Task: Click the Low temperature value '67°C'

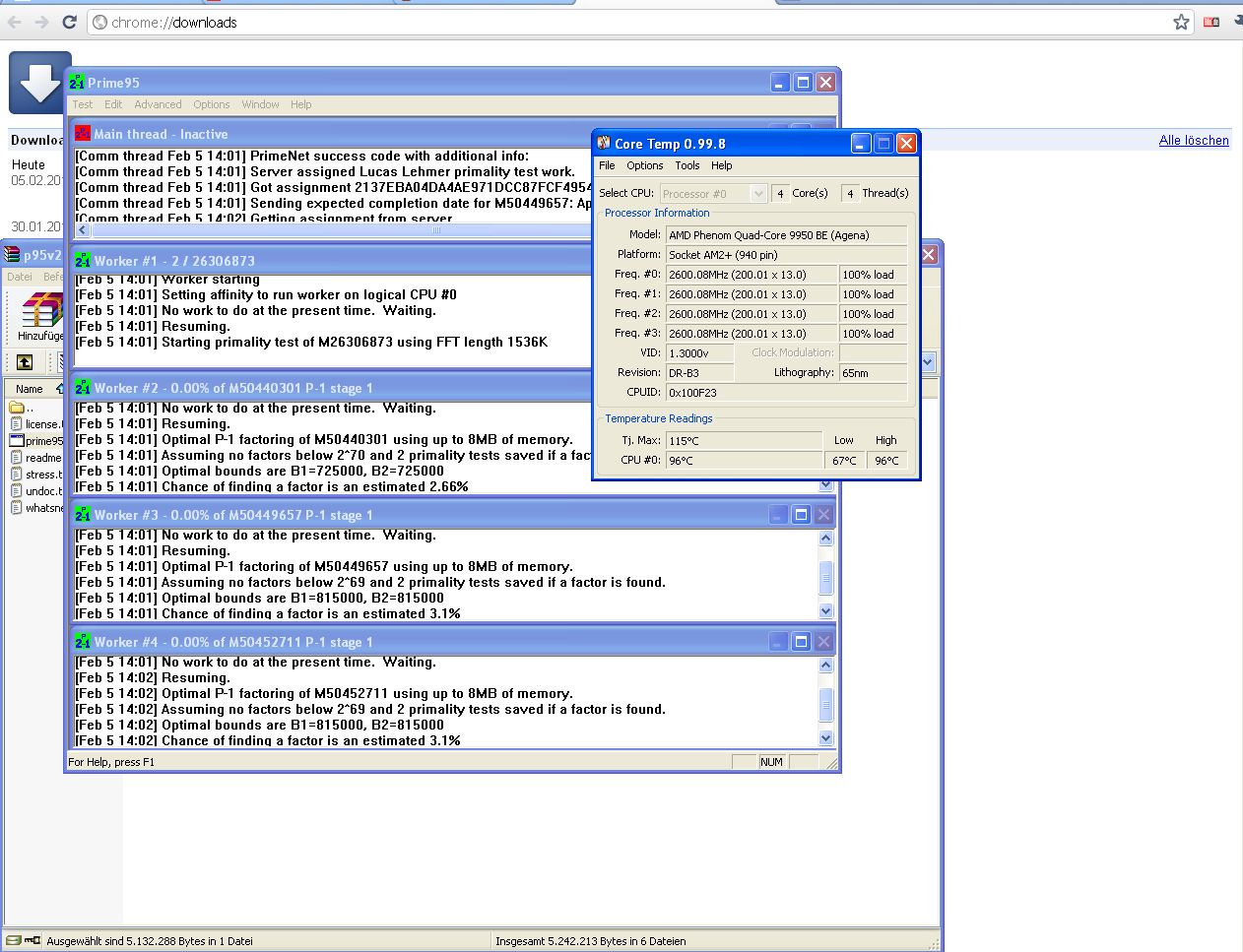Action: pyautogui.click(x=844, y=461)
